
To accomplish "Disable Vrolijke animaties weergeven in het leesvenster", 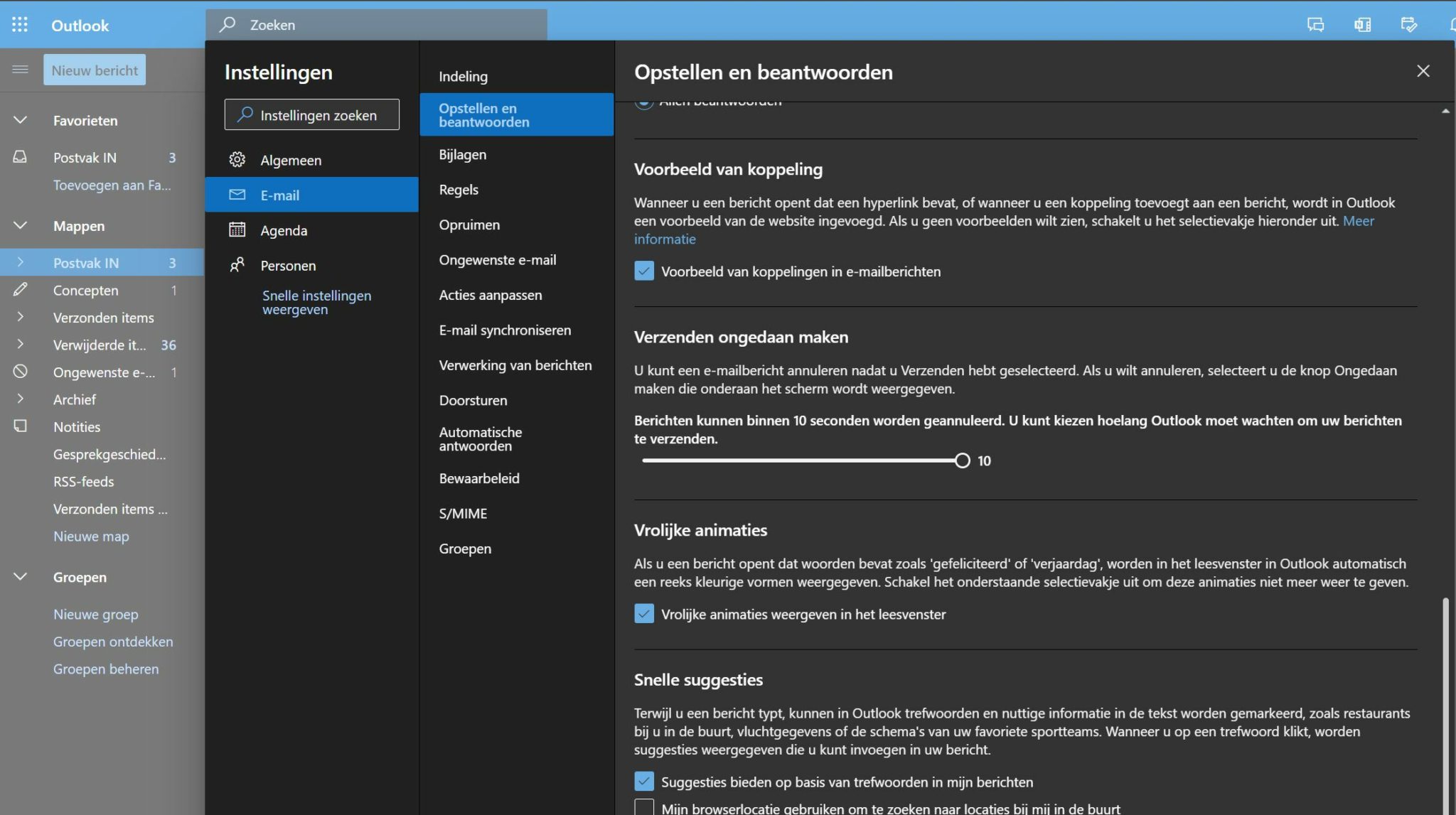I will (x=643, y=613).
